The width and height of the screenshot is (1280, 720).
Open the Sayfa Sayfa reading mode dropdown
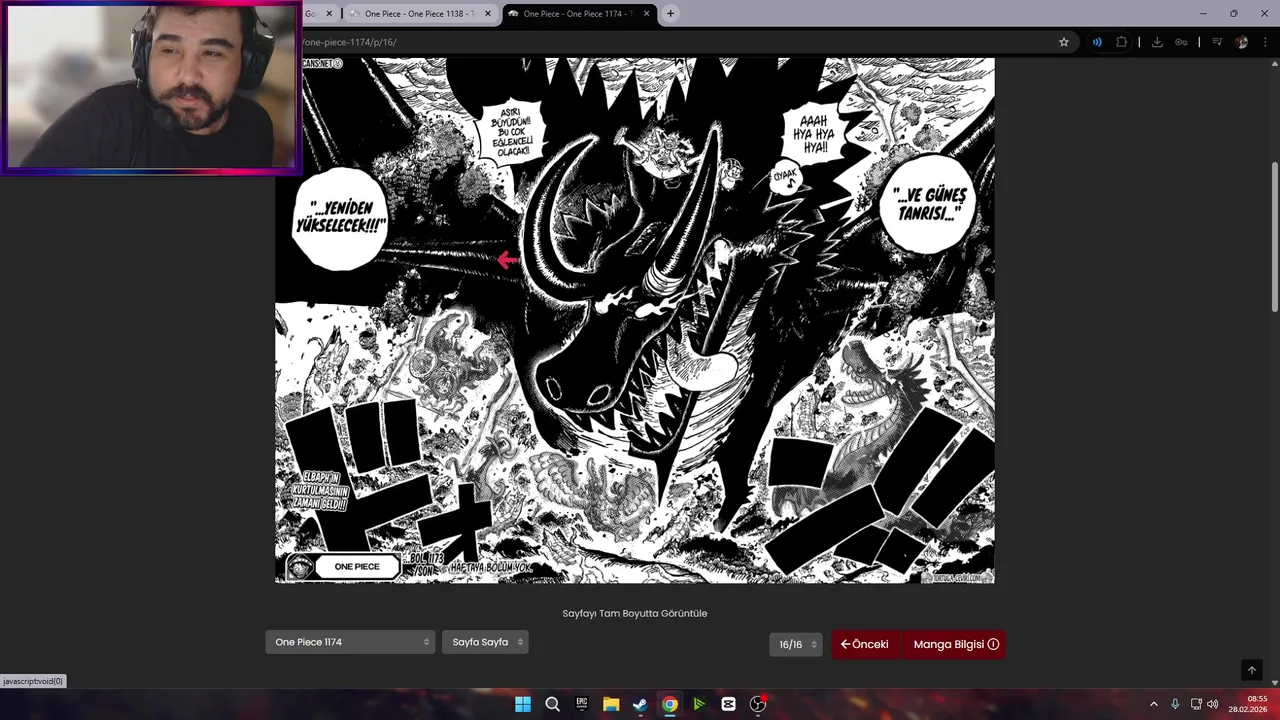click(x=485, y=642)
